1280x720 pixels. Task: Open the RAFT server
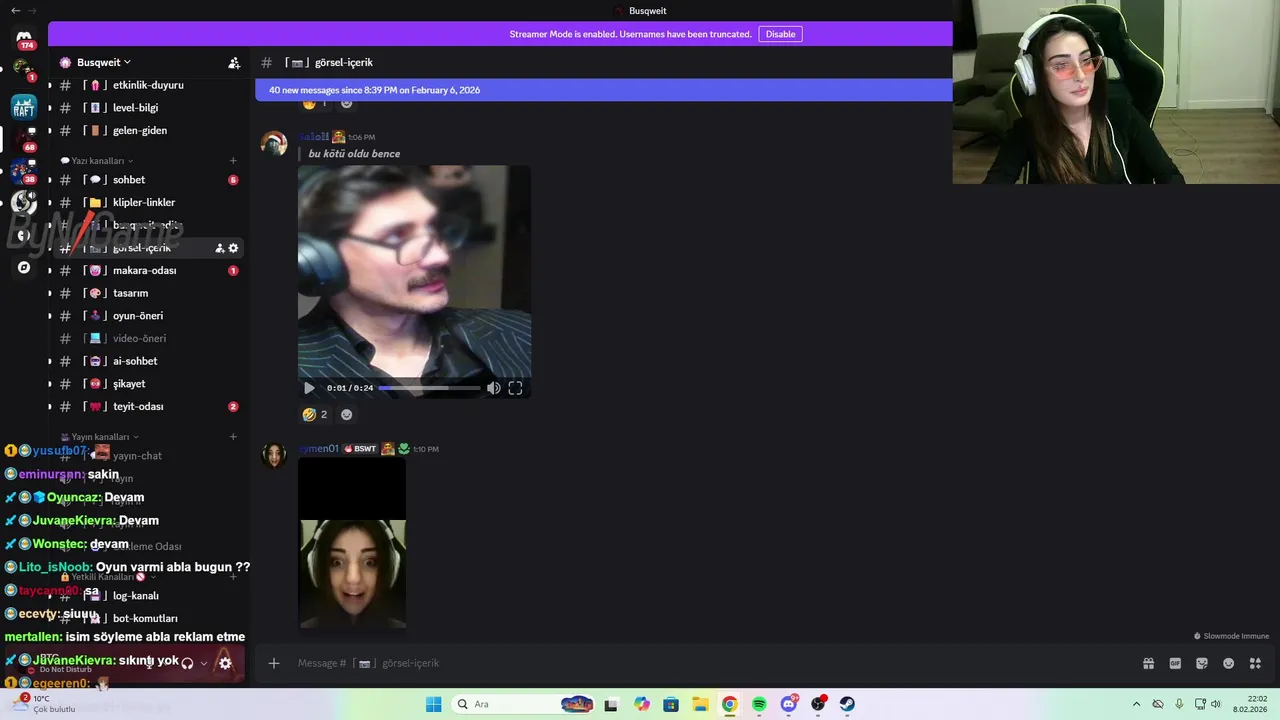(x=24, y=106)
